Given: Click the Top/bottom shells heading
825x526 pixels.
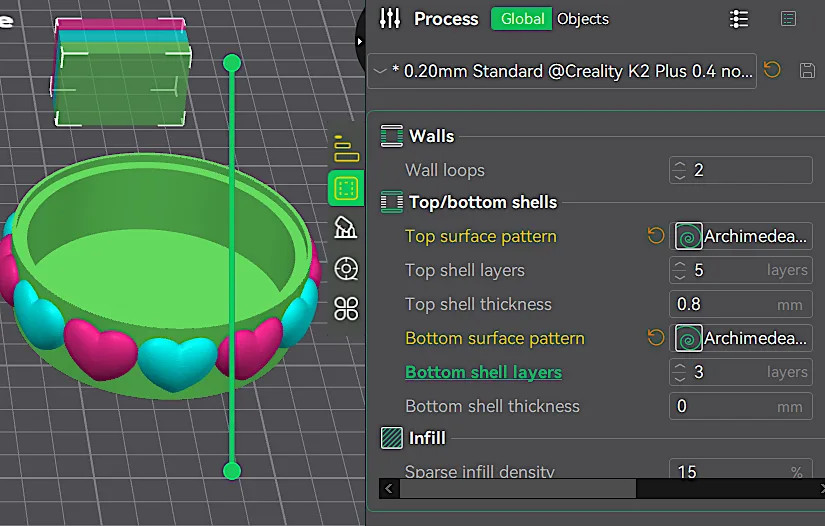Looking at the screenshot, I should coord(483,203).
